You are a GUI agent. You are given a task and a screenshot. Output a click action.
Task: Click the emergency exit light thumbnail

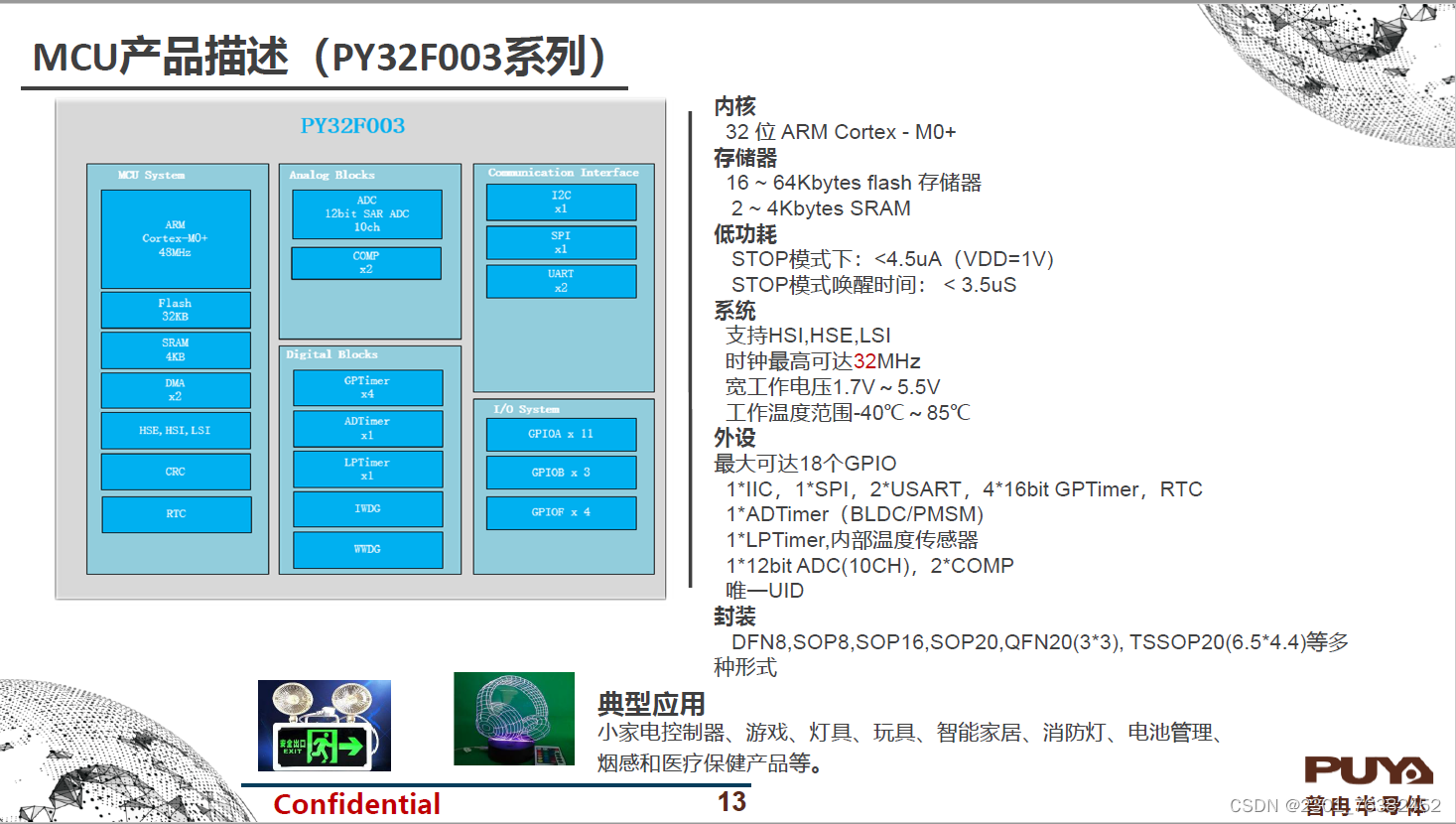point(325,726)
